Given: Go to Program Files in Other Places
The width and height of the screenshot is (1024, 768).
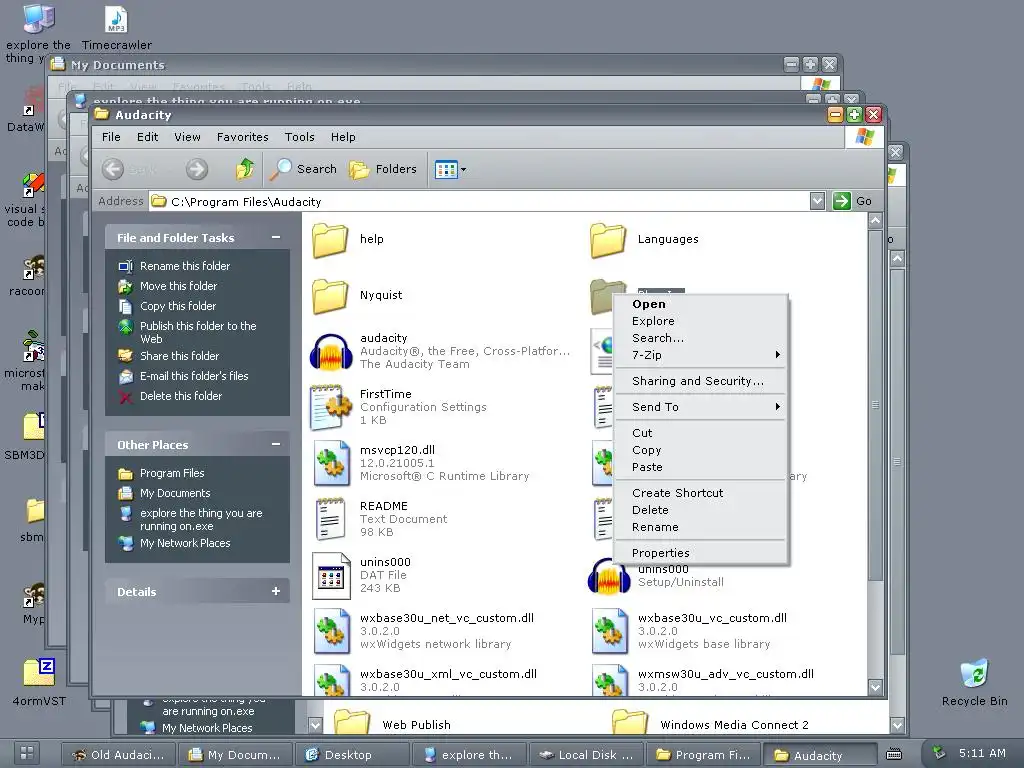Looking at the screenshot, I should point(172,473).
